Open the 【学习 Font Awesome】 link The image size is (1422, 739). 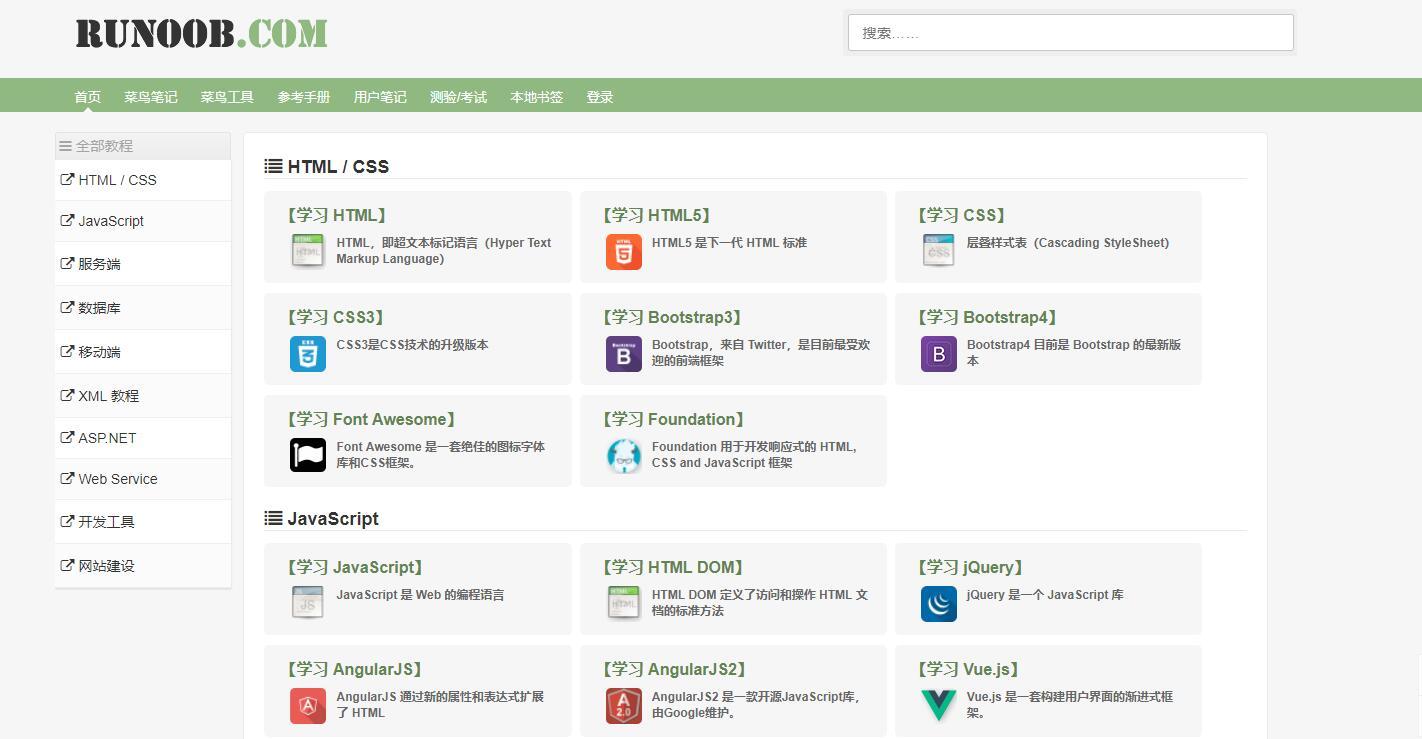point(372,419)
